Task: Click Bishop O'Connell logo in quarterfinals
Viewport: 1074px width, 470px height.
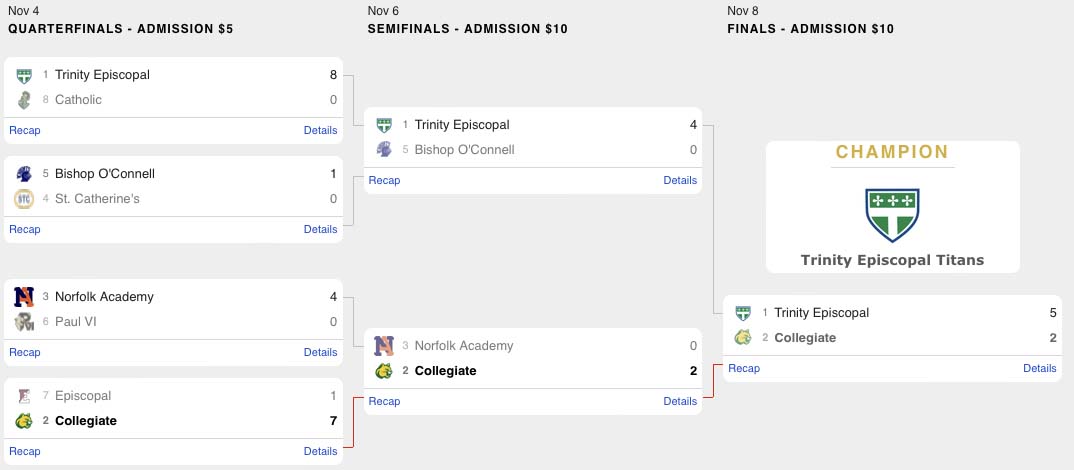Action: (24, 173)
